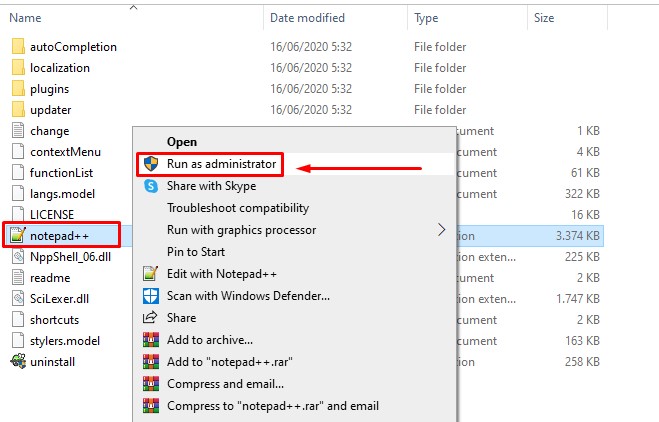Viewport: 659px width, 422px height.
Task: Click the autoCompletion folder icon
Action: coord(18,46)
